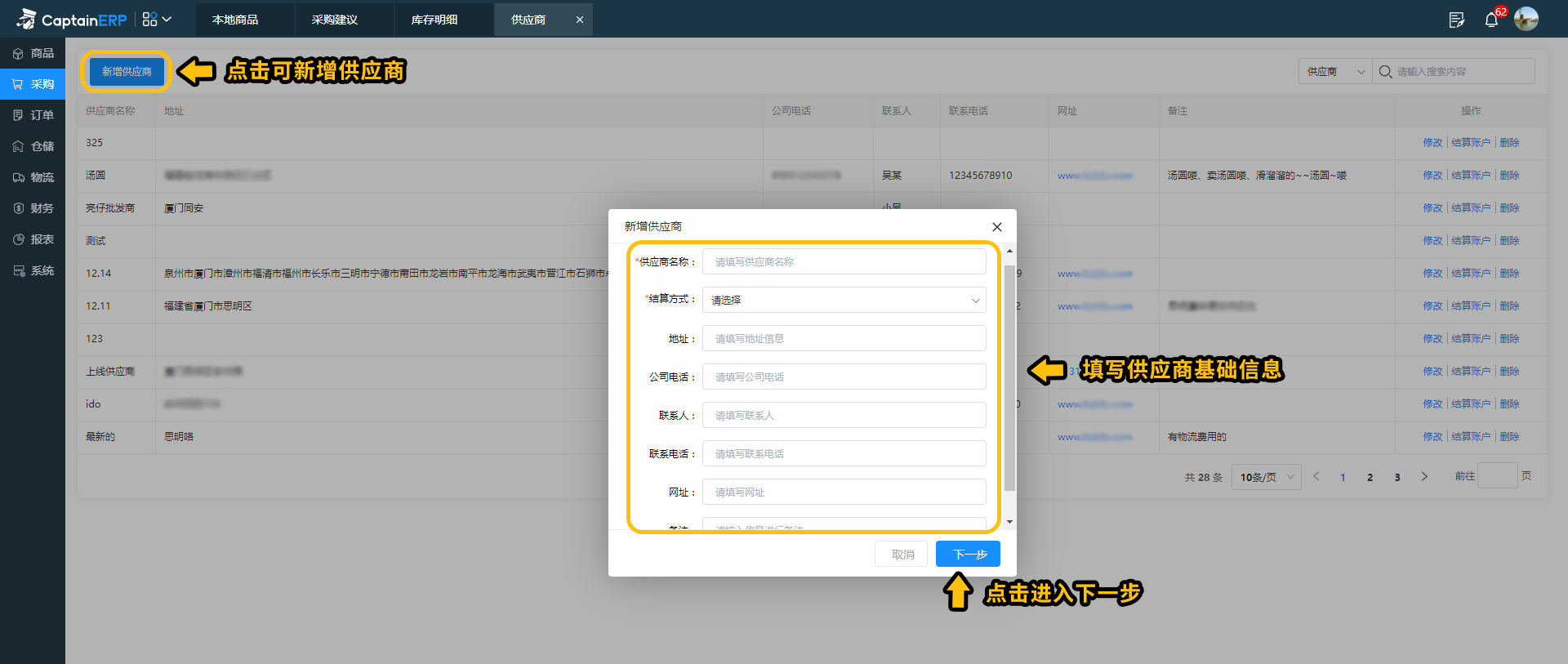This screenshot has height=664, width=1568.
Task: Click 结算账户 for supplier 汤圆
Action: [x=1471, y=176]
